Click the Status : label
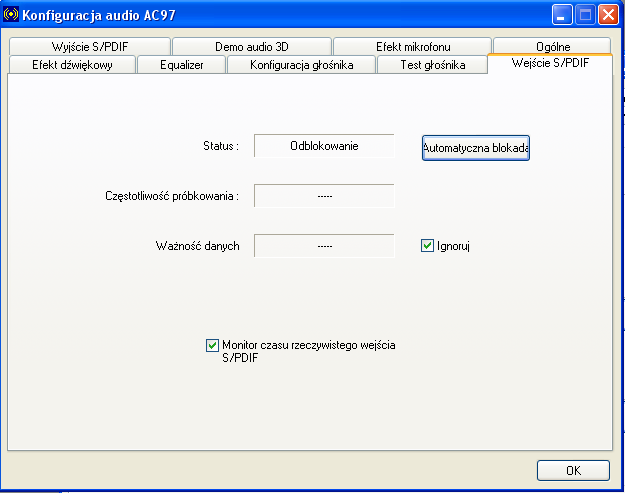Viewport: 625px width, 493px height. 221,146
